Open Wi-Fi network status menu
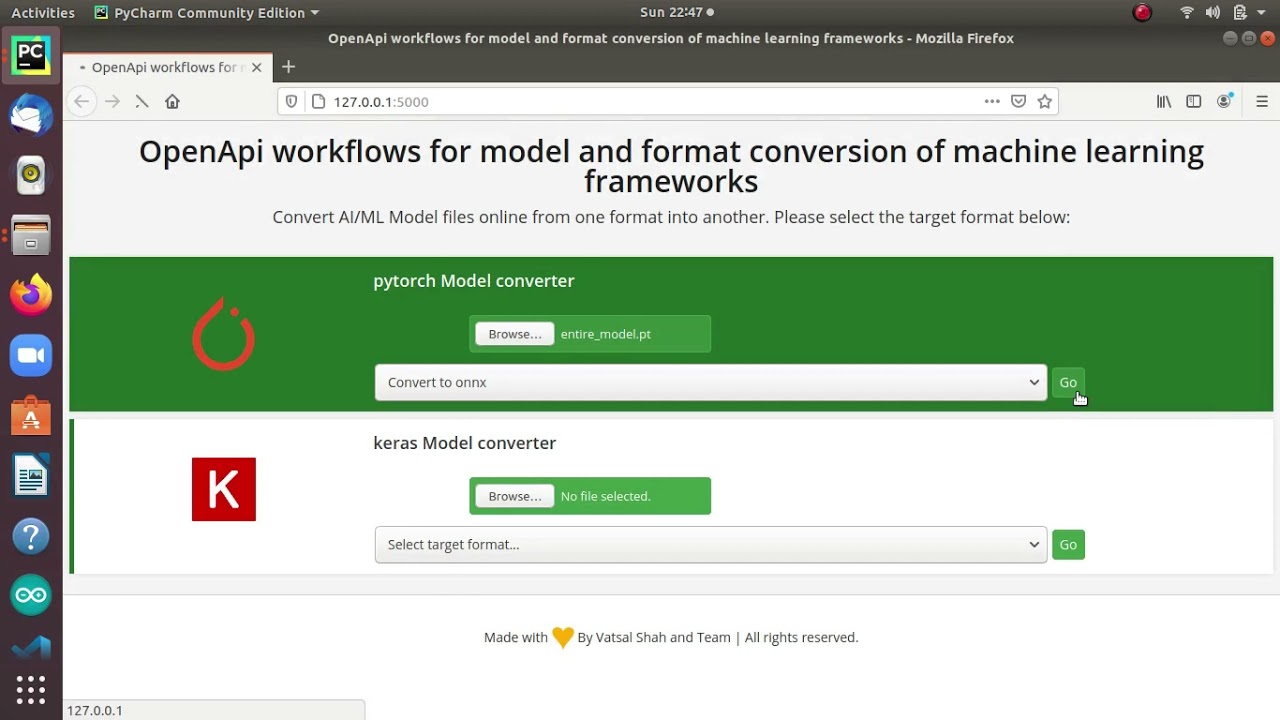 (1187, 13)
